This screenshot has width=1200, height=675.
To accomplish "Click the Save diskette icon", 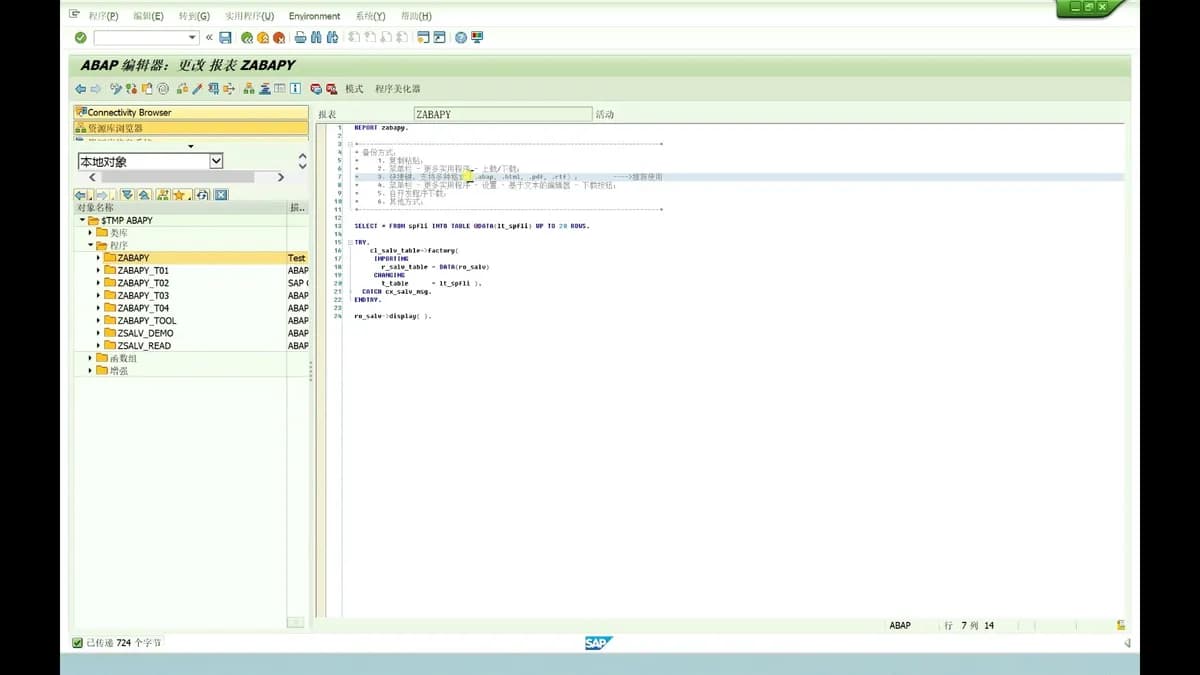I will pos(225,37).
